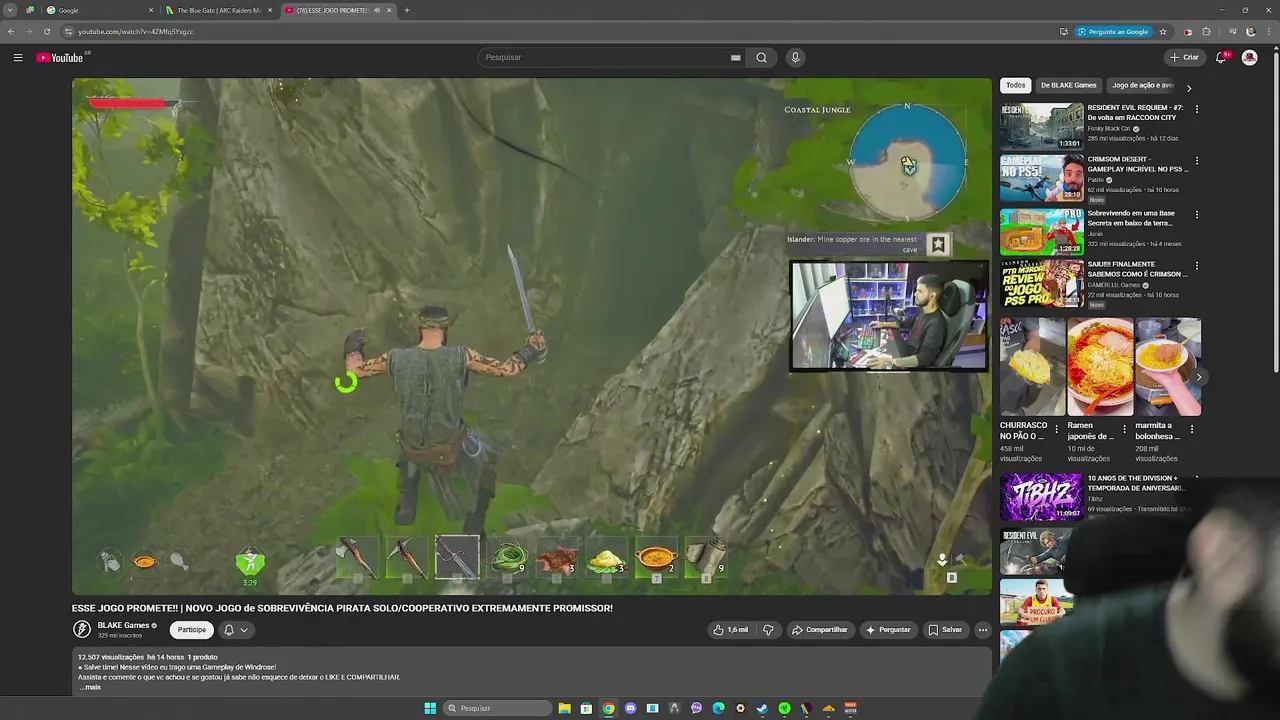Open the YouTube guide hamburger menu
Screen dimensions: 1280x720
tap(18, 57)
